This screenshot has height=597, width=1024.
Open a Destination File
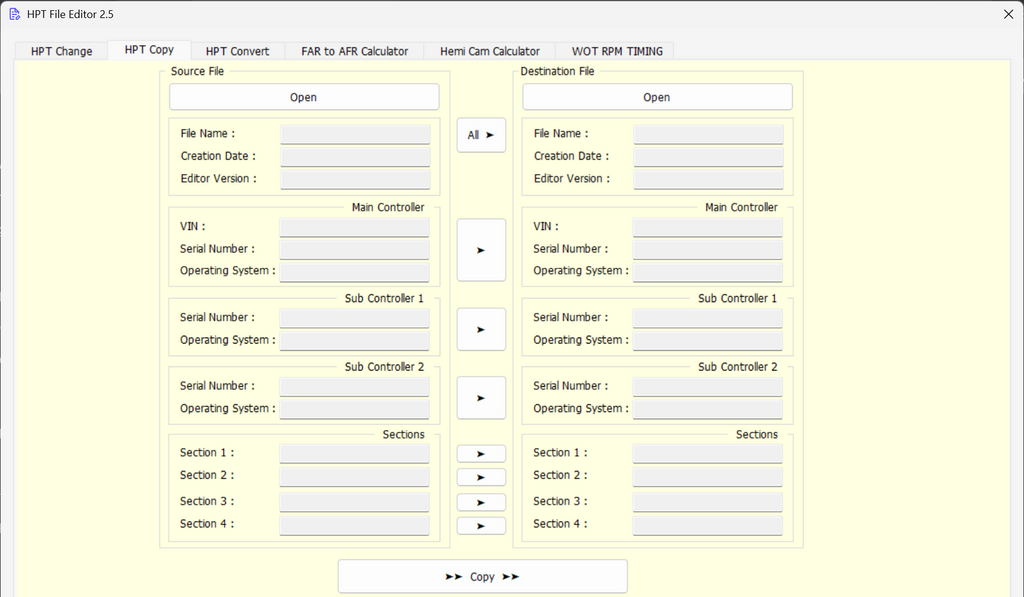pyautogui.click(x=657, y=97)
